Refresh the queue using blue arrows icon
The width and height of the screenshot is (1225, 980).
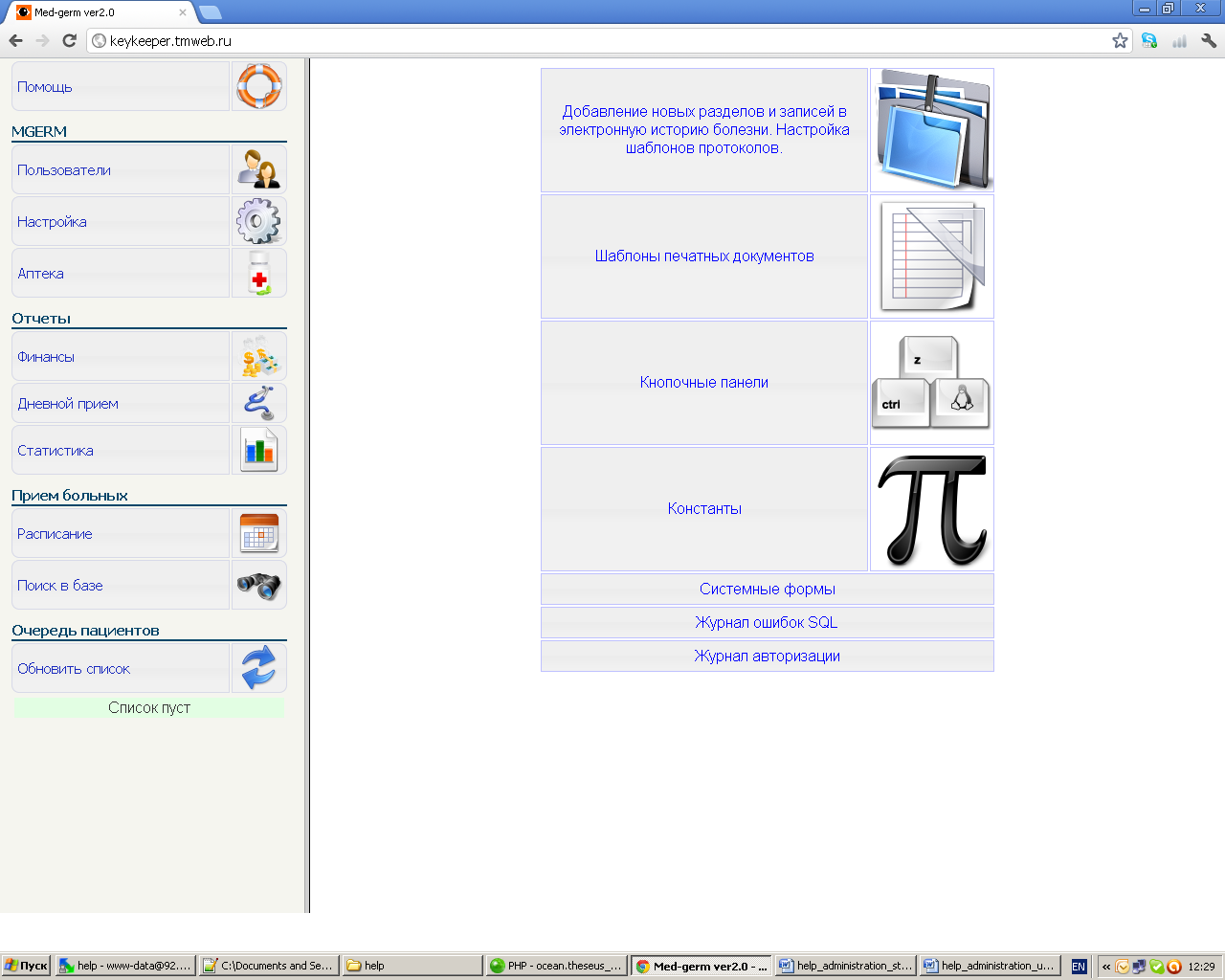[258, 668]
